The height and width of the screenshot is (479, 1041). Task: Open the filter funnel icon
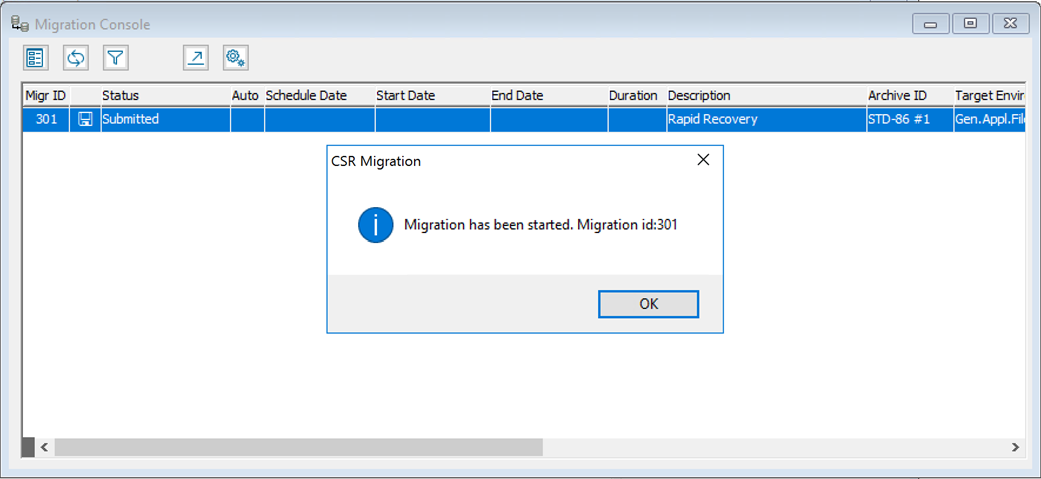(116, 58)
